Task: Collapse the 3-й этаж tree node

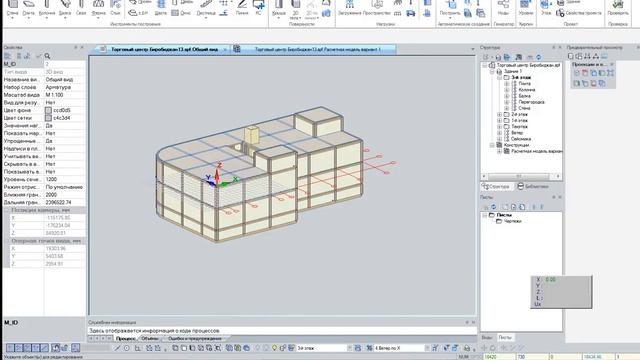Action: [x=499, y=77]
